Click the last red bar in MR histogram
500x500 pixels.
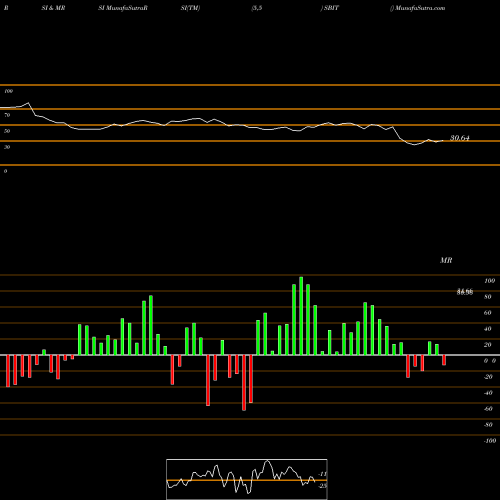(444, 360)
